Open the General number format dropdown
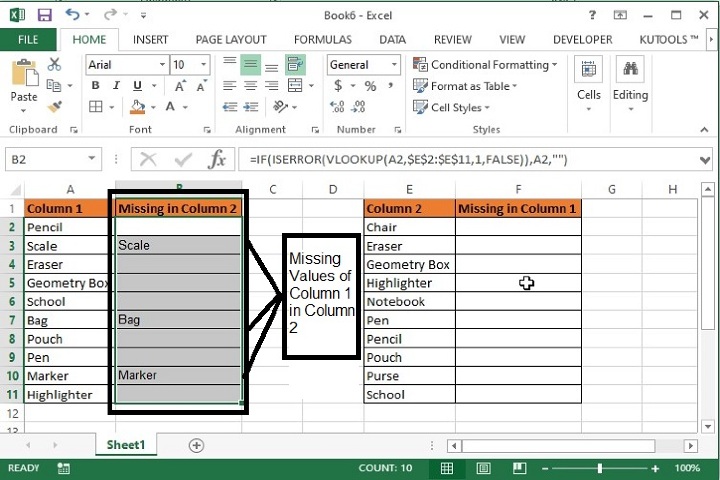Image resolution: width=720 pixels, height=480 pixels. (x=394, y=65)
